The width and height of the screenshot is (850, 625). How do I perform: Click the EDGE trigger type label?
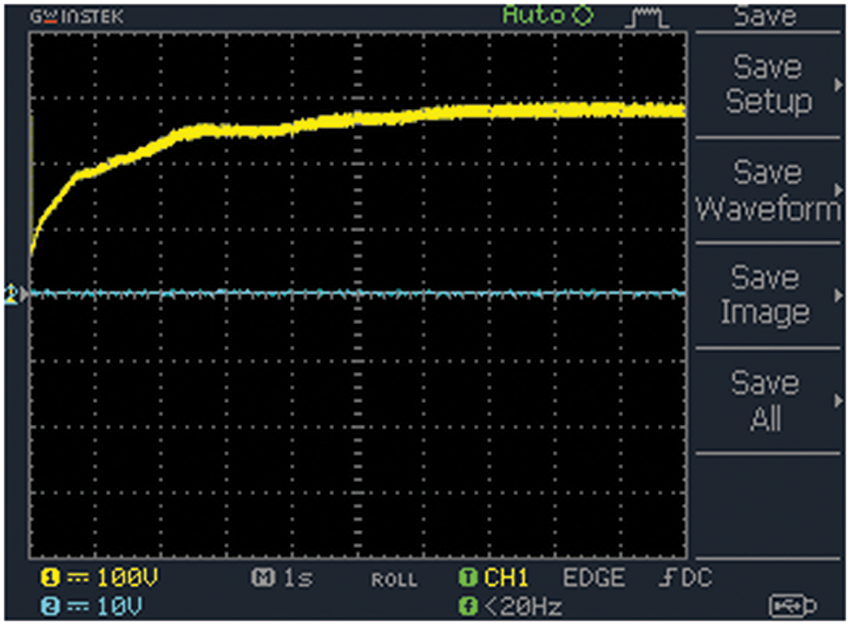(593, 578)
